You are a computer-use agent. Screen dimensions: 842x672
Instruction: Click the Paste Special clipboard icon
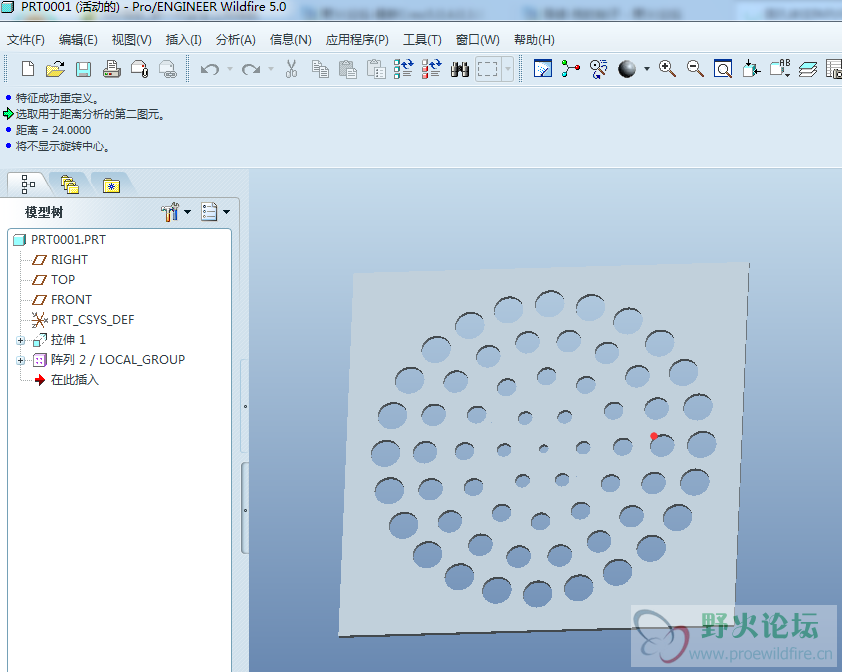(376, 69)
